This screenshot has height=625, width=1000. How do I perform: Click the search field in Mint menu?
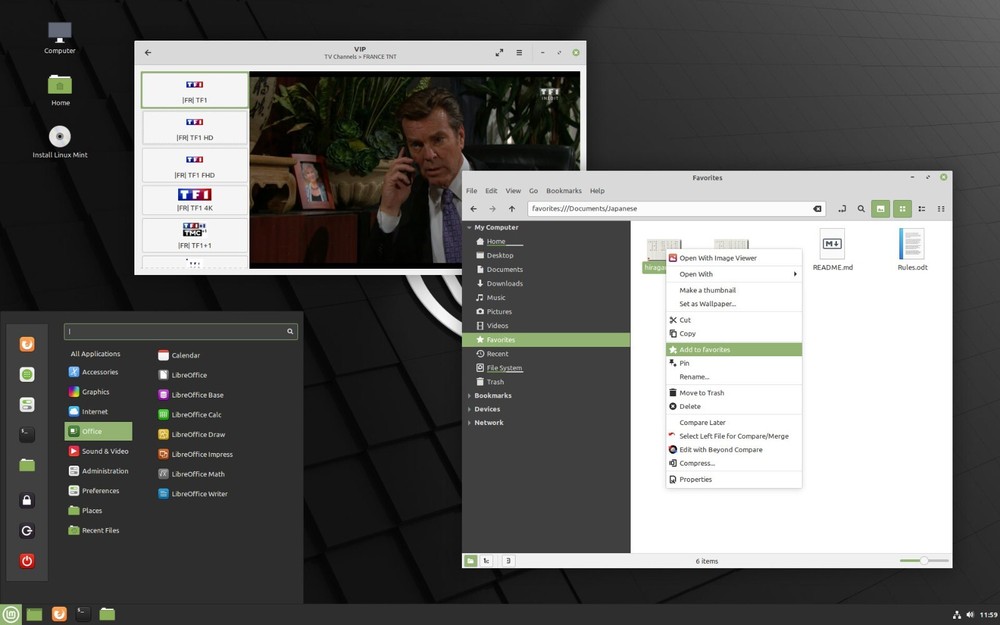coord(181,330)
